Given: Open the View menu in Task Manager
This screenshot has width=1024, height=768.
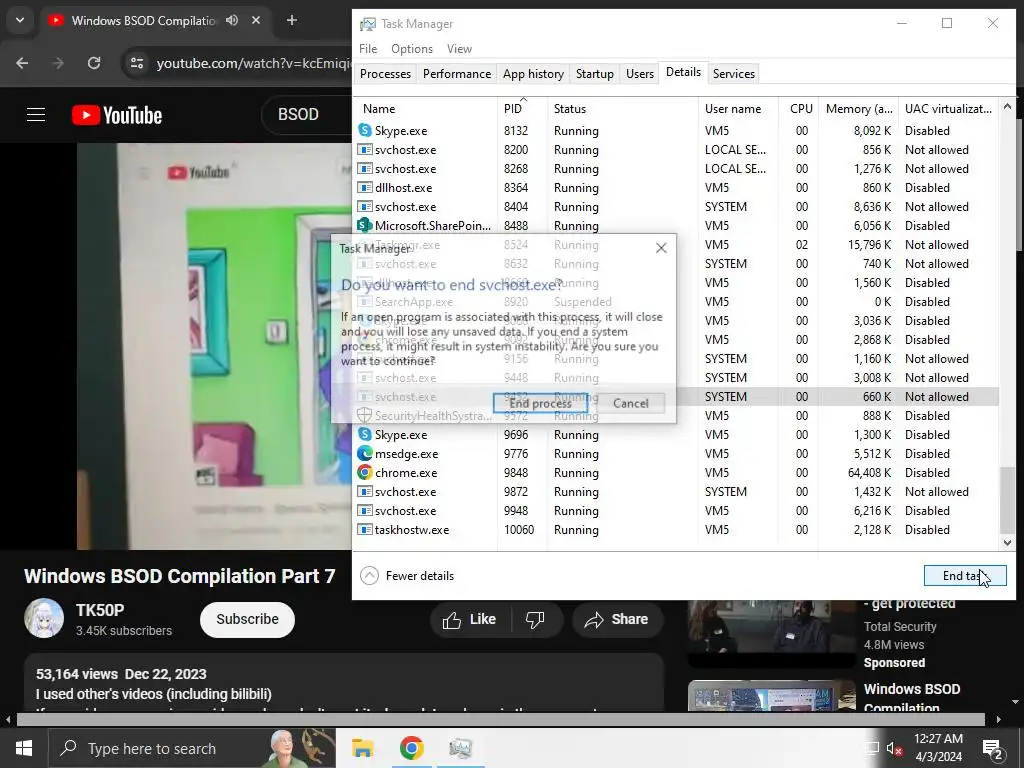Looking at the screenshot, I should coord(459,49).
